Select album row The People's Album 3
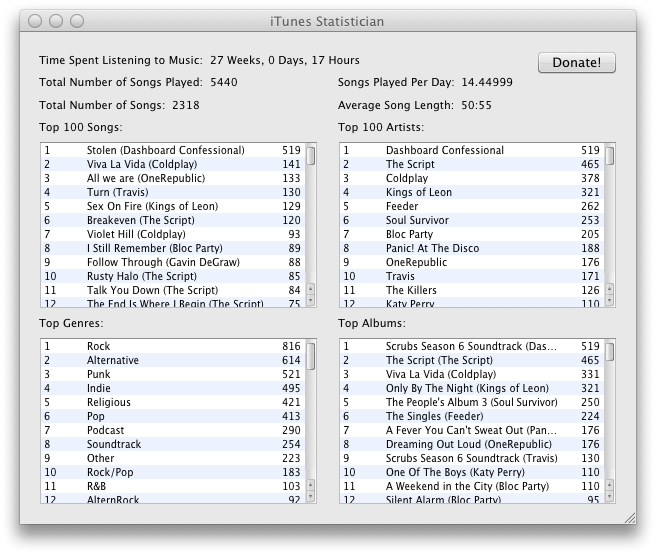The image size is (656, 554). pos(472,403)
